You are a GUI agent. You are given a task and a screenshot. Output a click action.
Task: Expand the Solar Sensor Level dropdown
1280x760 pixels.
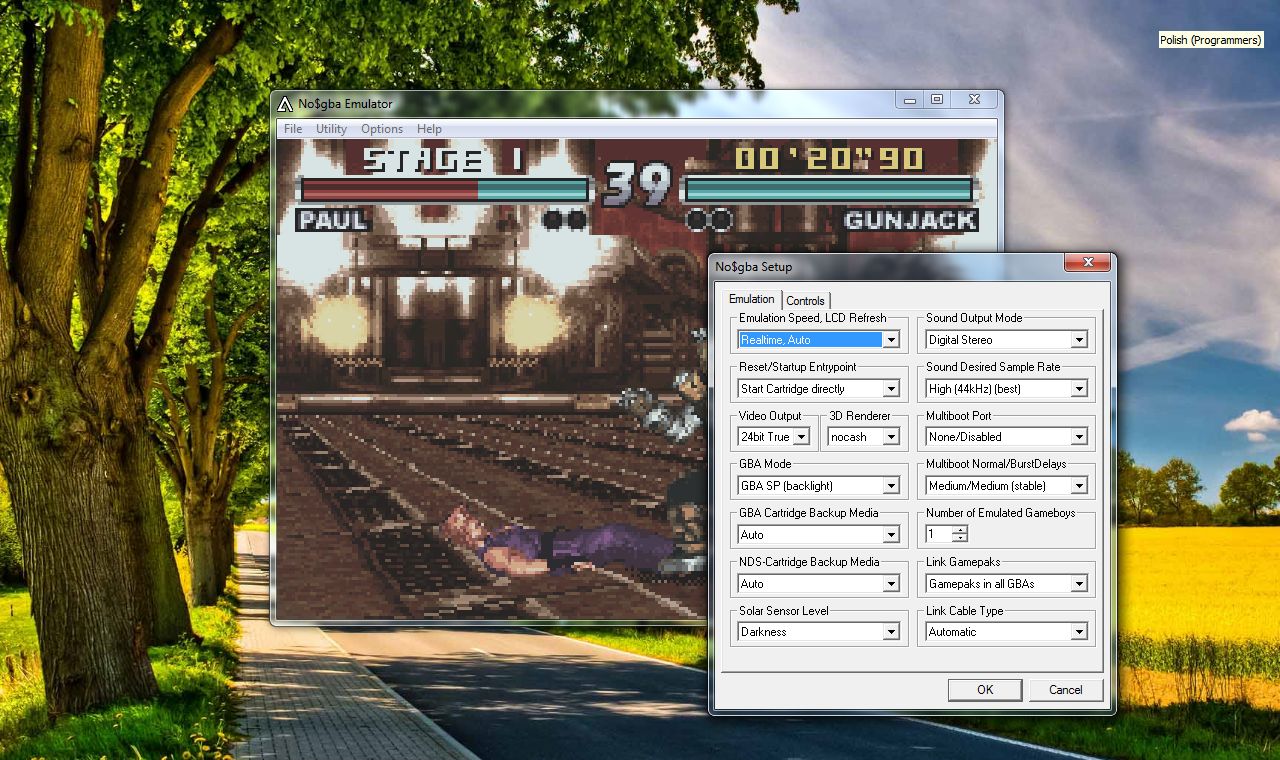click(x=890, y=632)
